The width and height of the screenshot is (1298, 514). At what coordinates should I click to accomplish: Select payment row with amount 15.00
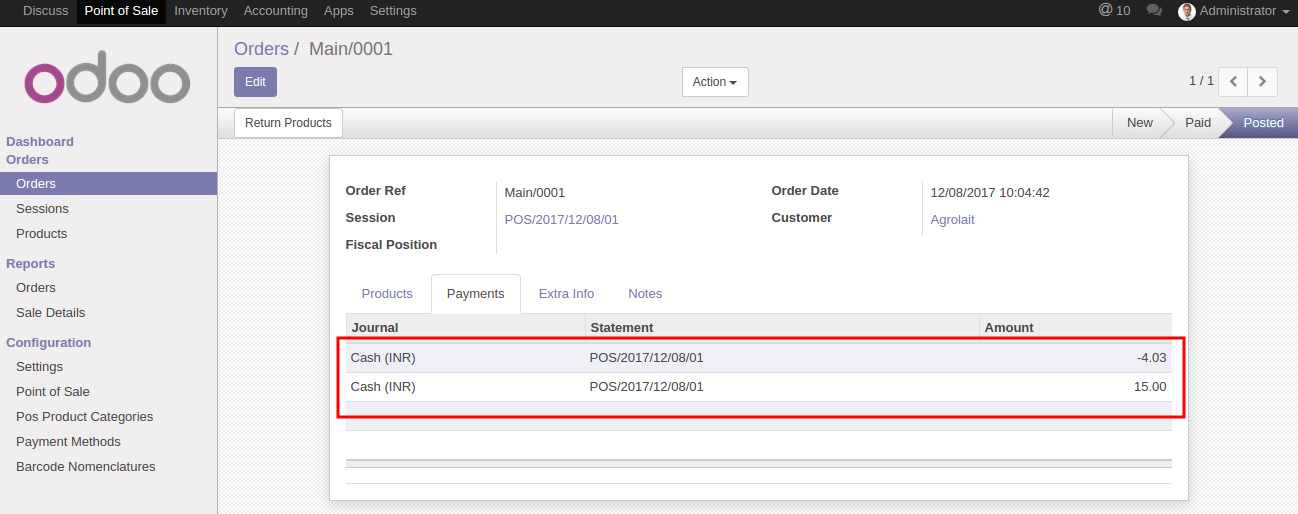click(x=759, y=387)
